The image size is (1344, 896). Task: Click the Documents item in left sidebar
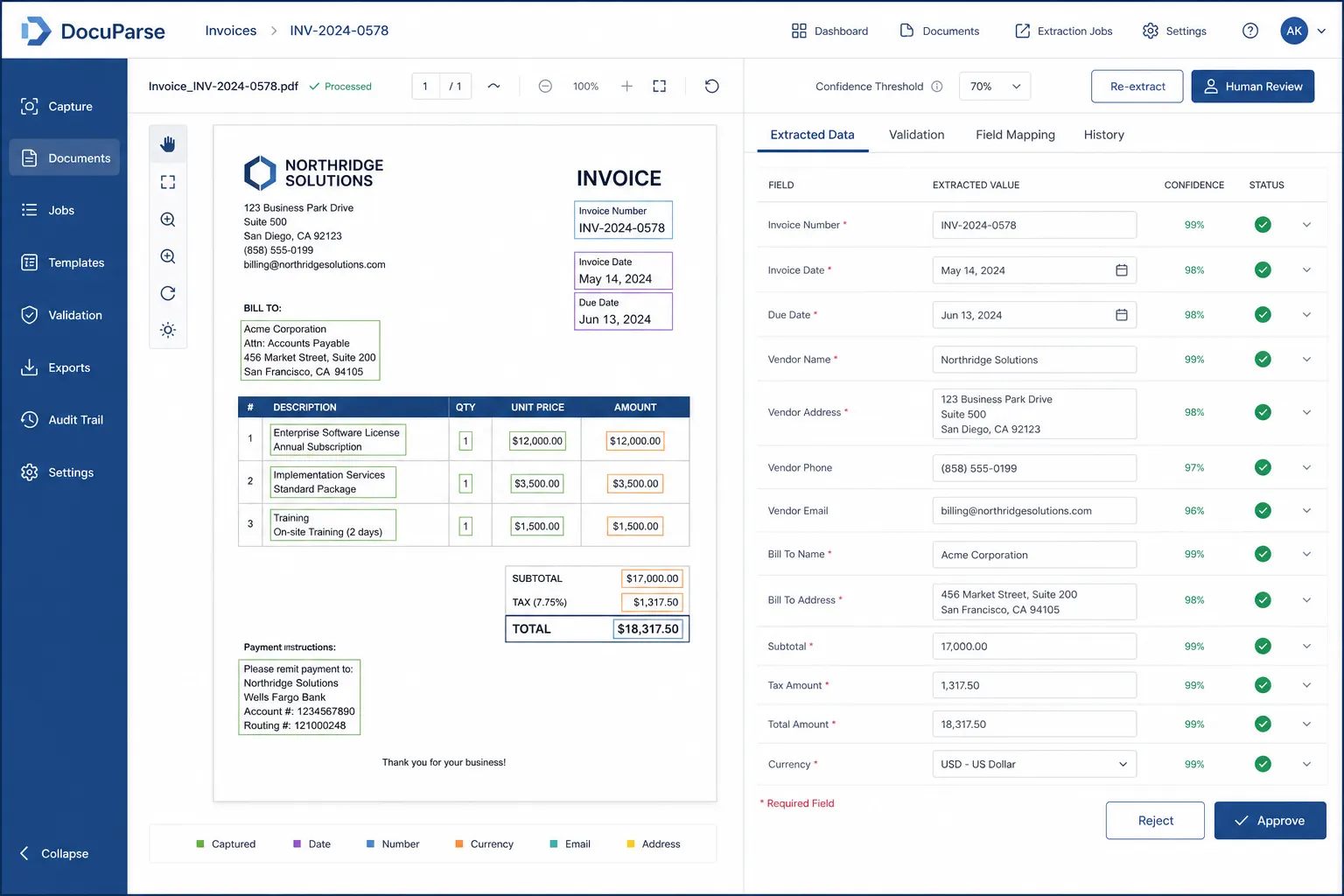(65, 157)
